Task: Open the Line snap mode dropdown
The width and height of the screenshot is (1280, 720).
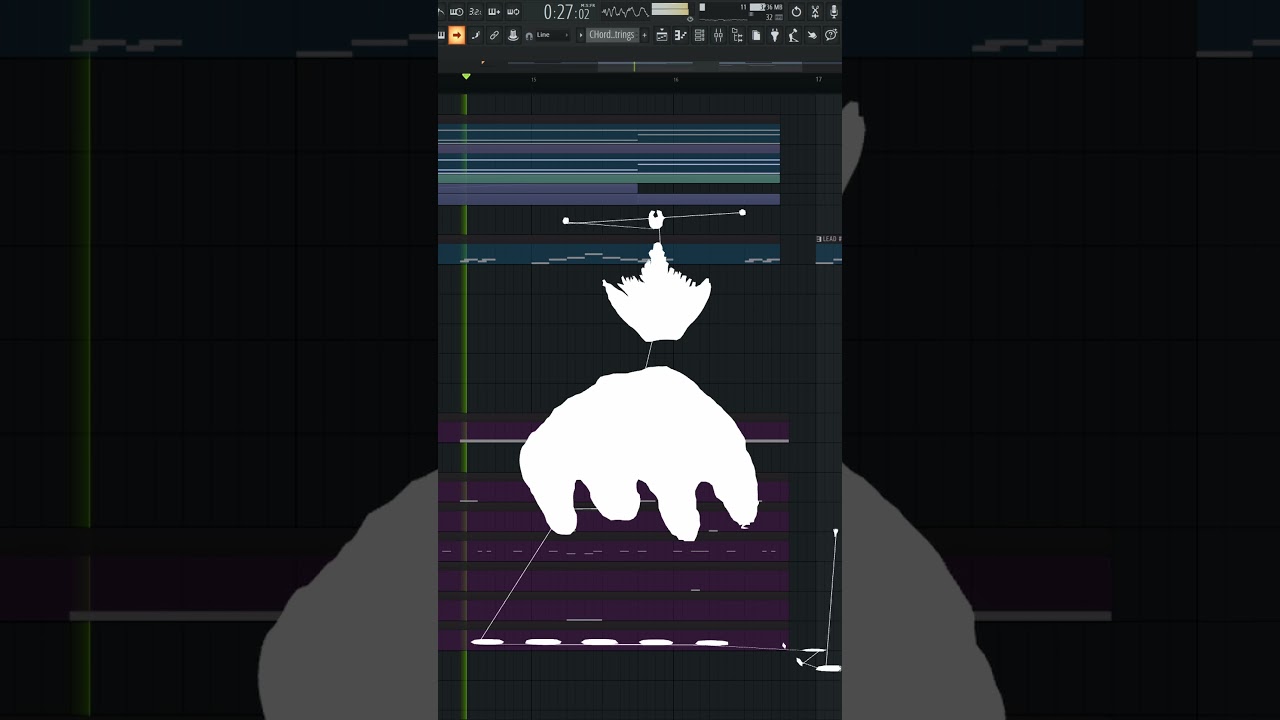Action: tap(552, 35)
